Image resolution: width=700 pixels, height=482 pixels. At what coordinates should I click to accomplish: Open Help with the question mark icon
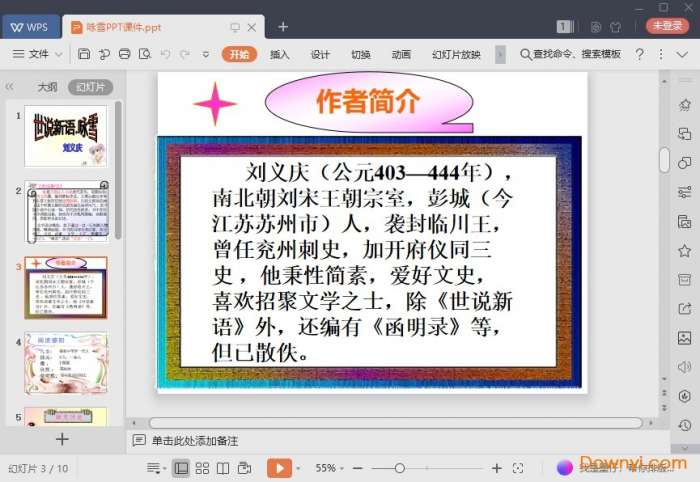639,54
